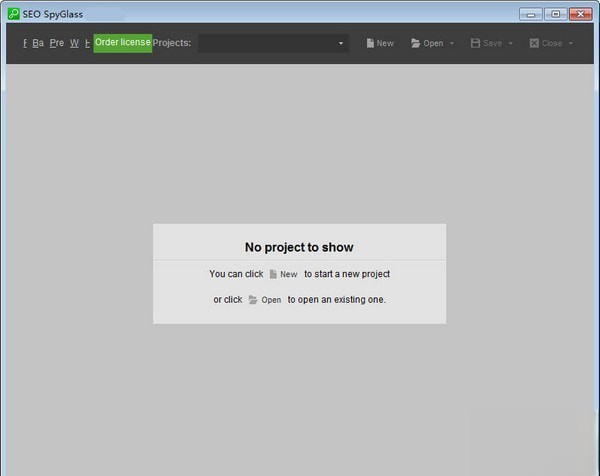Click the New document icon in the toolbar
The image size is (600, 476).
pyautogui.click(x=370, y=43)
